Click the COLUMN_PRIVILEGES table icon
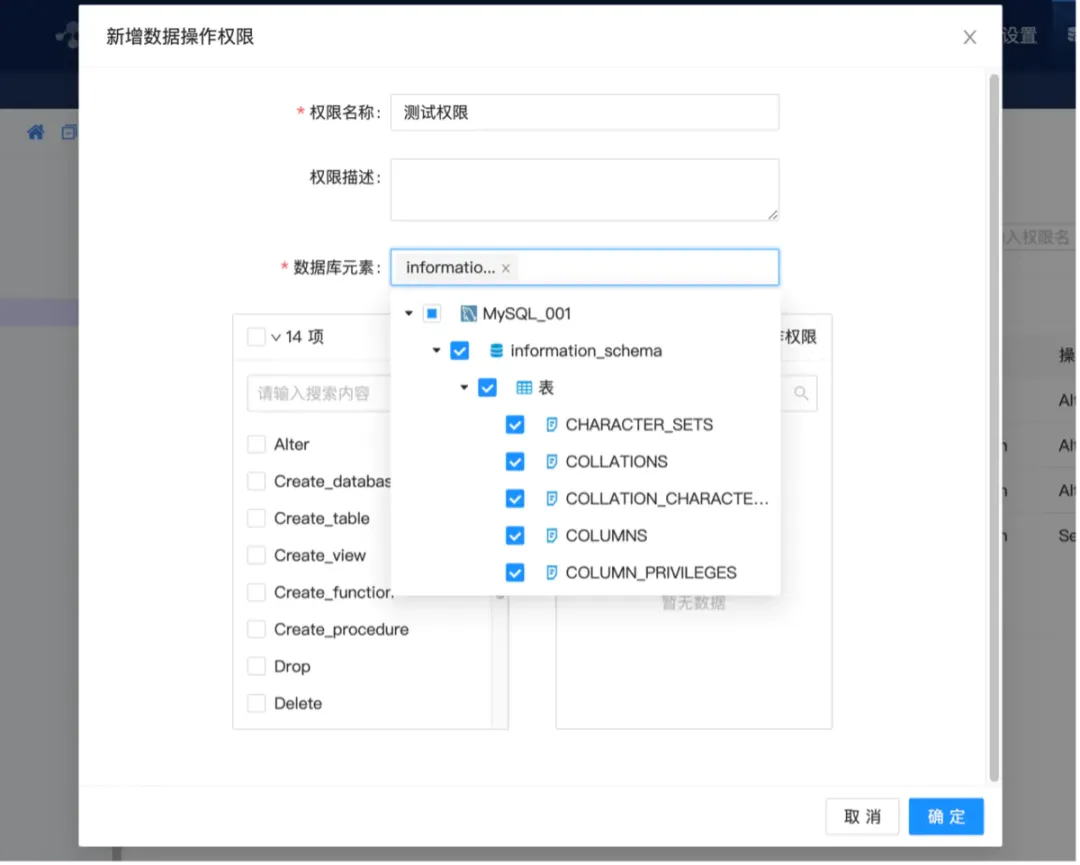Viewport: 1080px width, 865px height. (551, 572)
